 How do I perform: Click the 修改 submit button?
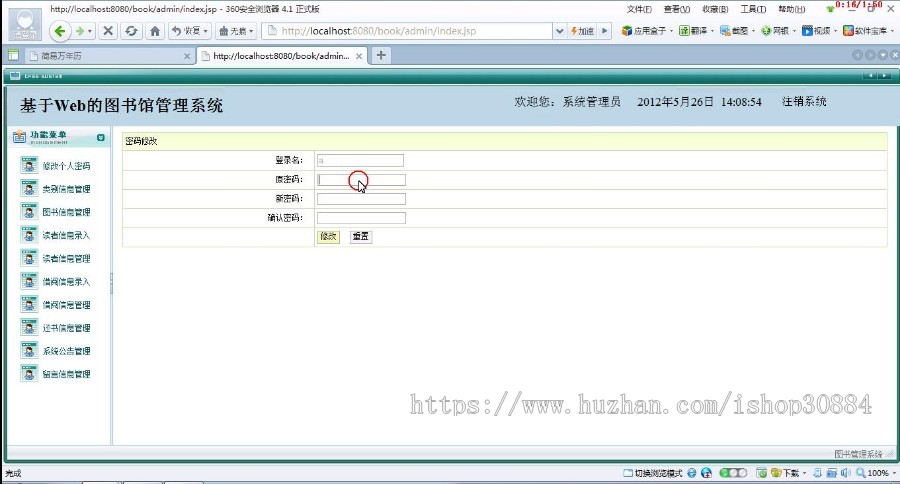[x=328, y=237]
